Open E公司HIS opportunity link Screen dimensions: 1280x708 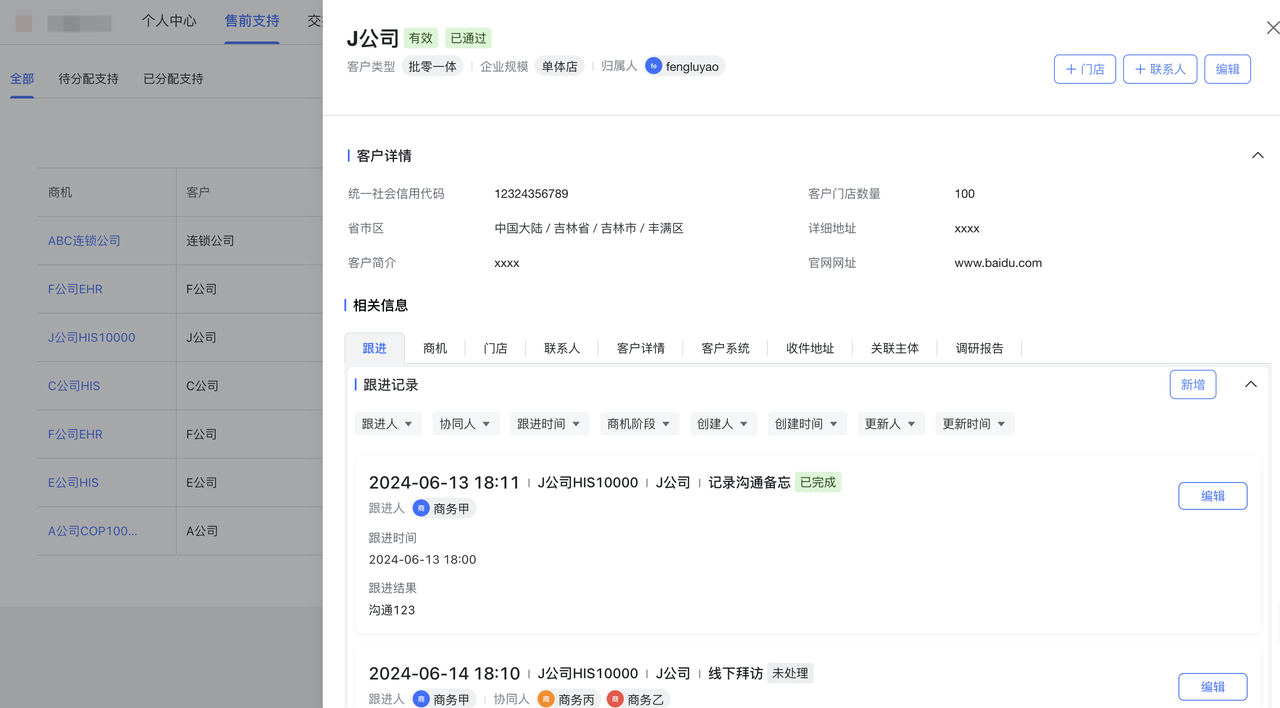tap(73, 483)
